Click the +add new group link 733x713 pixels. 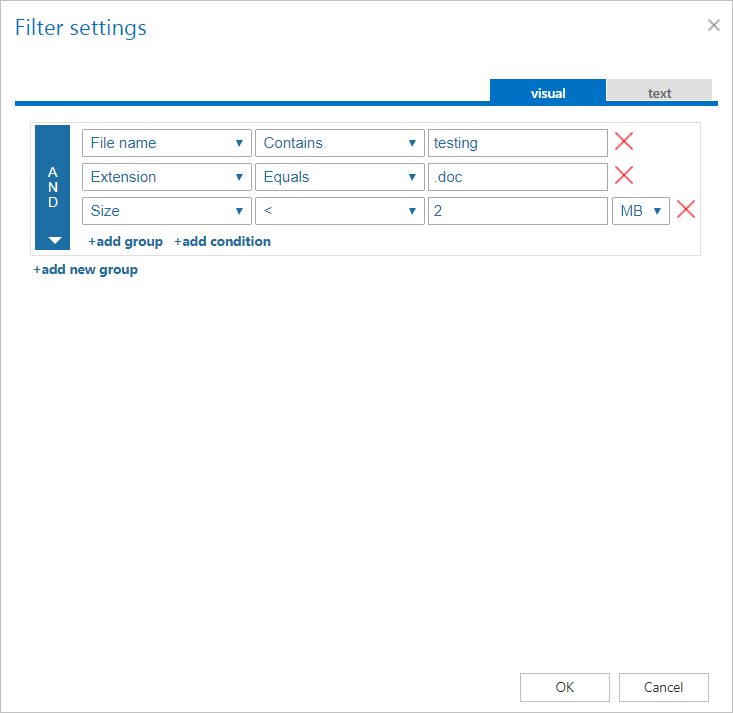[x=86, y=269]
